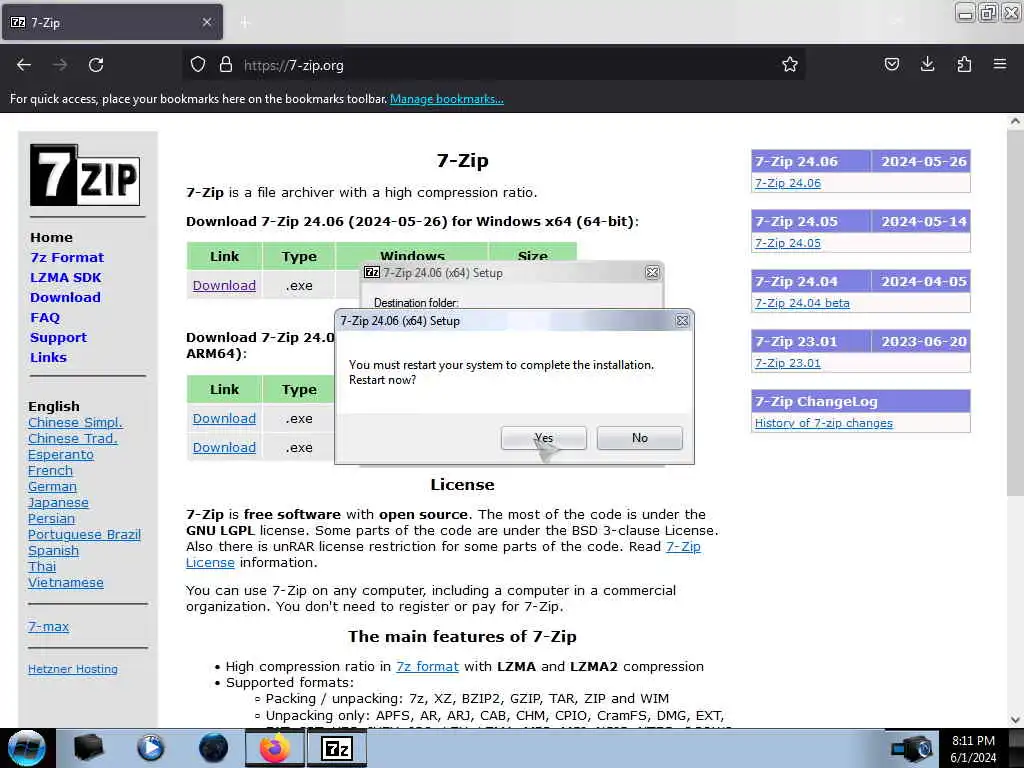The height and width of the screenshot is (768, 1024).
Task: Click the page scrollbar down arrow
Action: 1015,720
